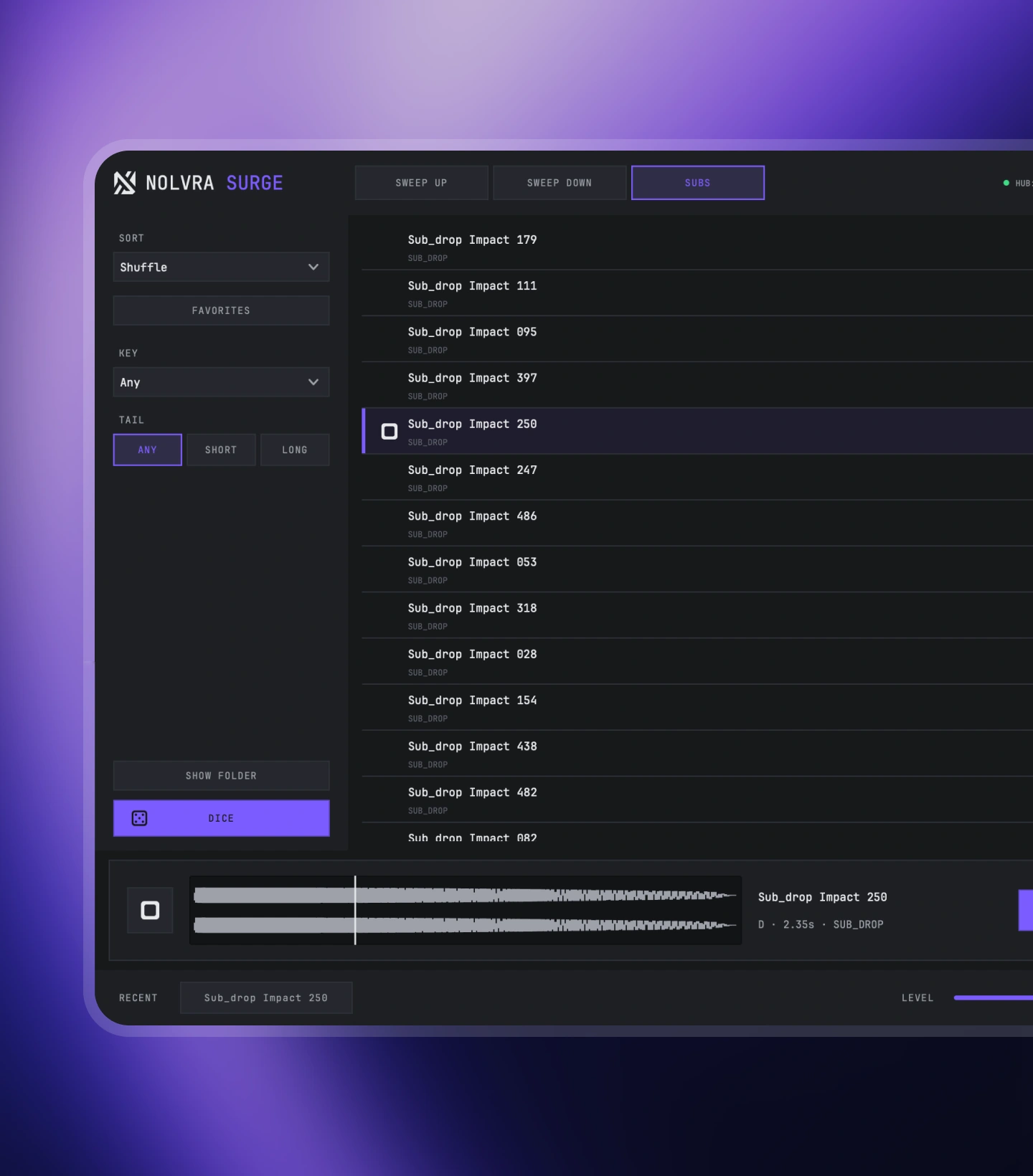Open recent item Sub_drop Impact 250
The image size is (1033, 1176).
pyautogui.click(x=266, y=997)
